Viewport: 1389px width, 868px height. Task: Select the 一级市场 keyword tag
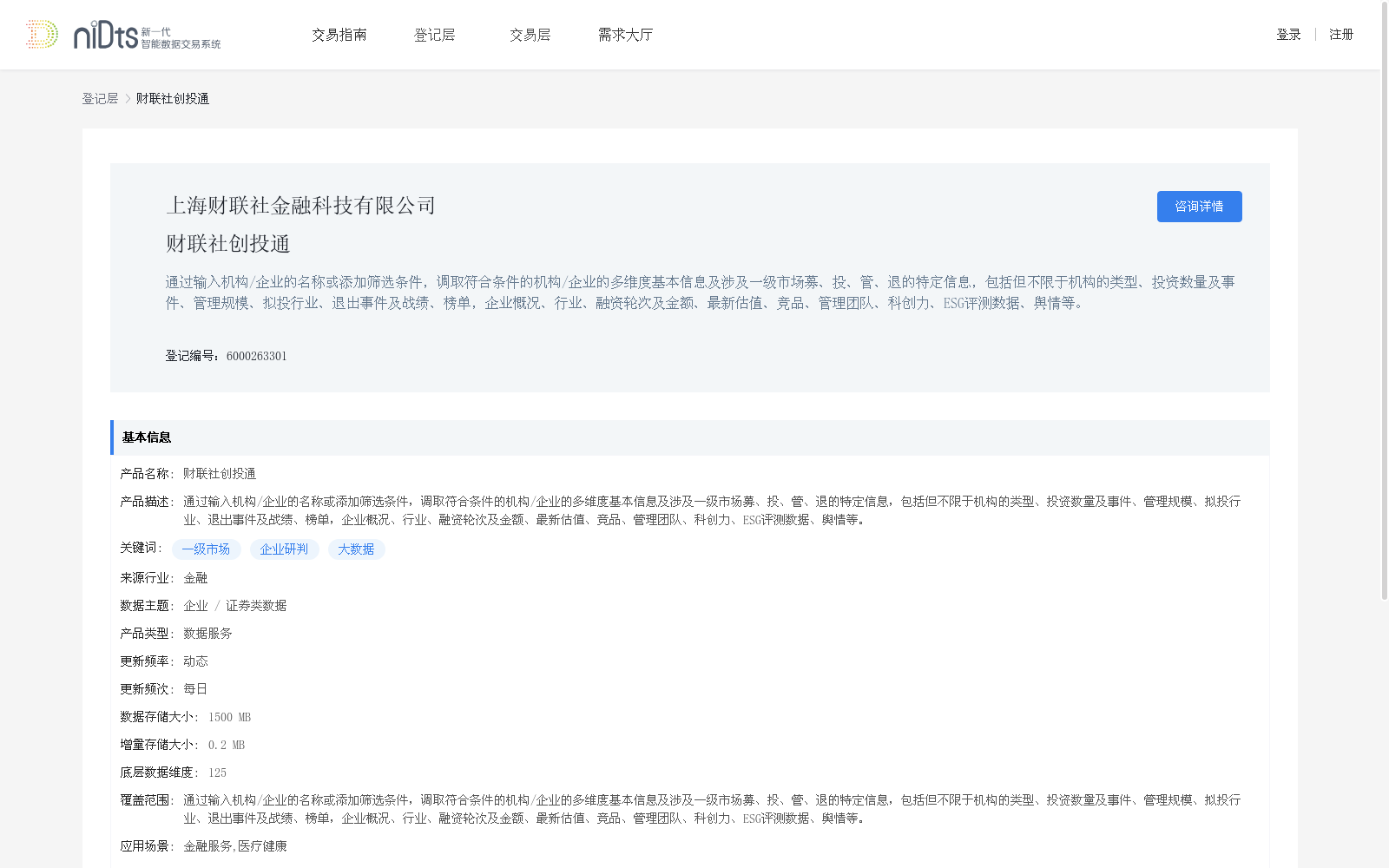(206, 549)
